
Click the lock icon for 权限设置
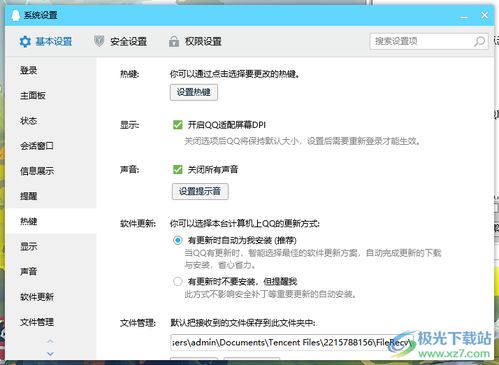174,42
